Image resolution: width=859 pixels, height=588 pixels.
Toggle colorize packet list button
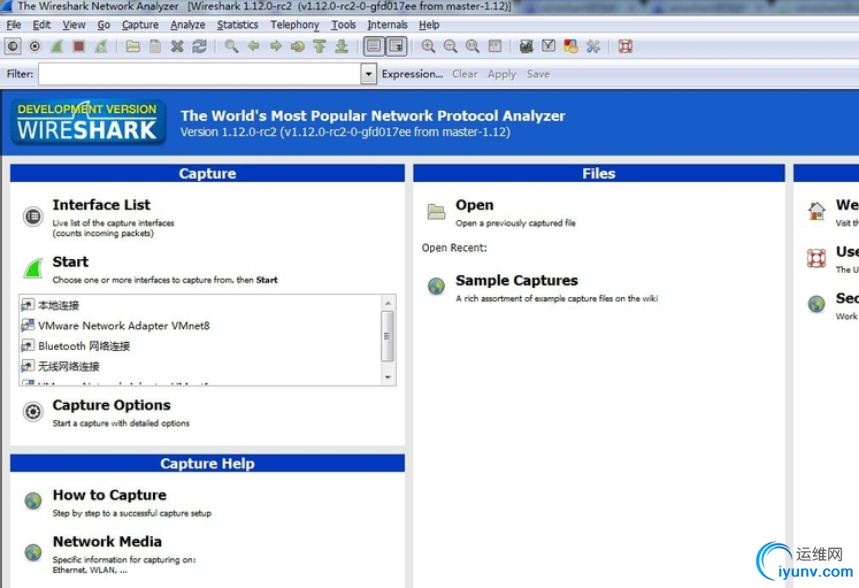click(x=374, y=47)
